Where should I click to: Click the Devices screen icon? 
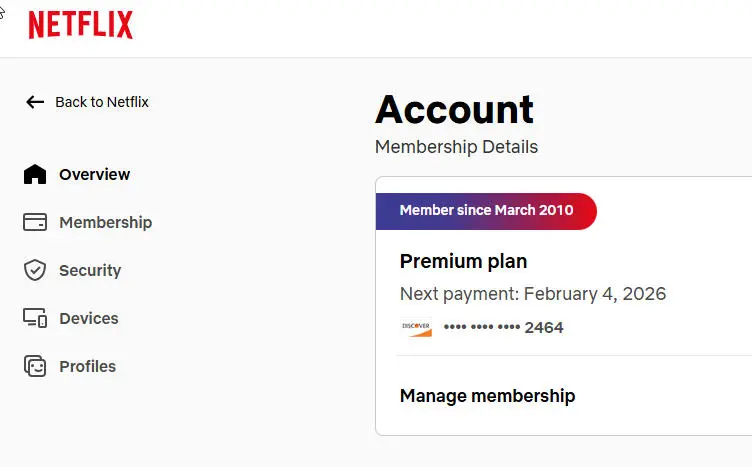[x=35, y=318]
